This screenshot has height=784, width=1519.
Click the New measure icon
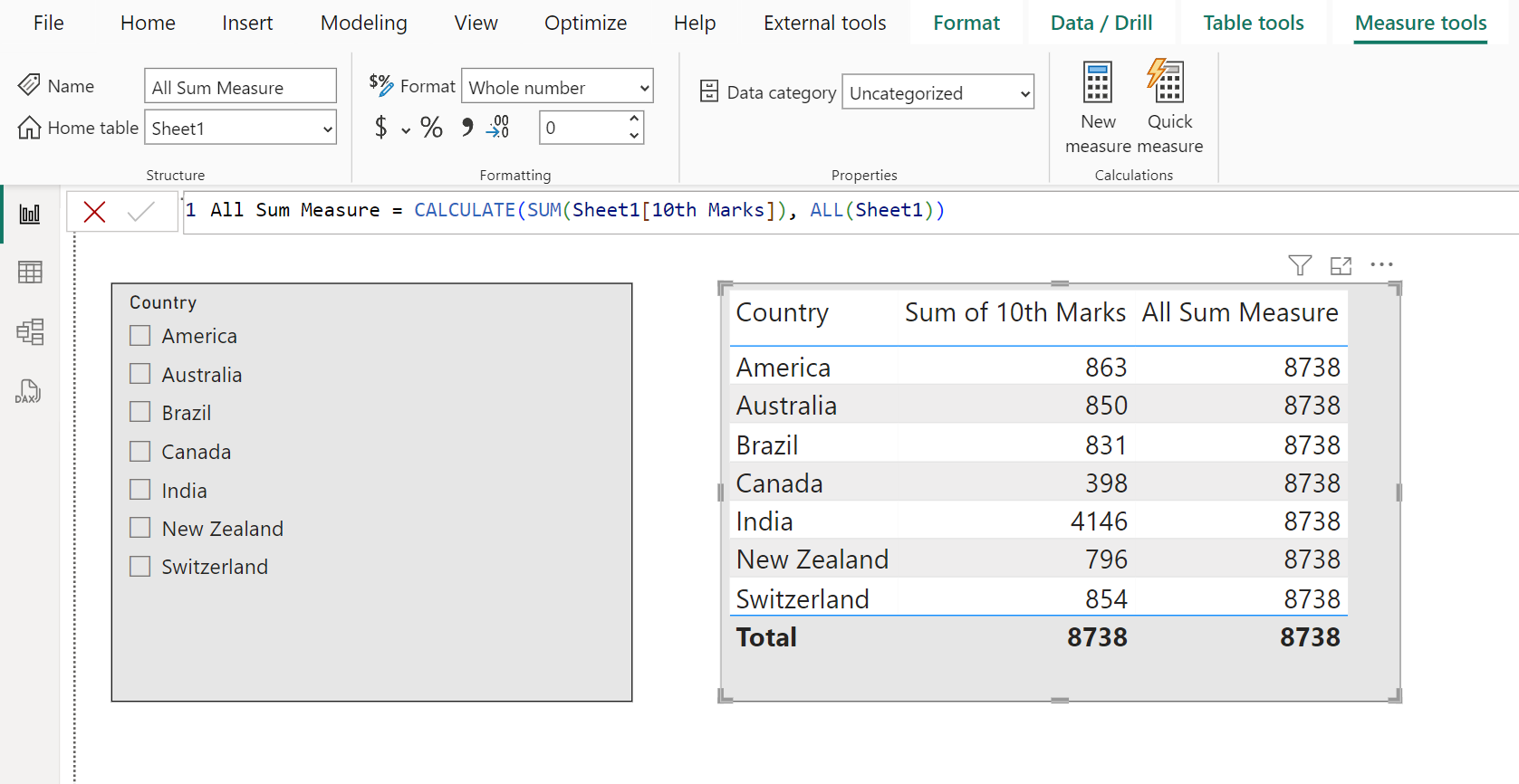pyautogui.click(x=1097, y=84)
